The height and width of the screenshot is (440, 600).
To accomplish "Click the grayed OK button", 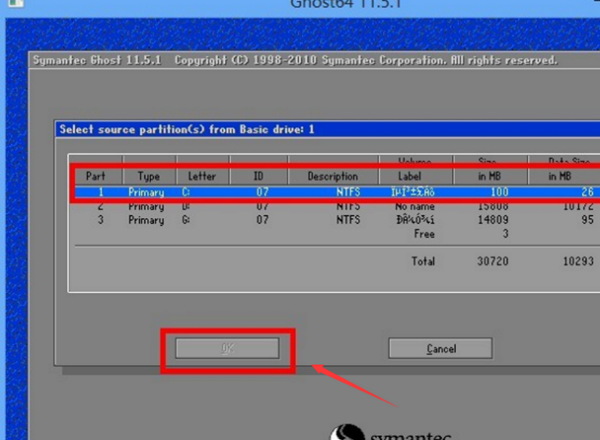I will click(x=227, y=348).
